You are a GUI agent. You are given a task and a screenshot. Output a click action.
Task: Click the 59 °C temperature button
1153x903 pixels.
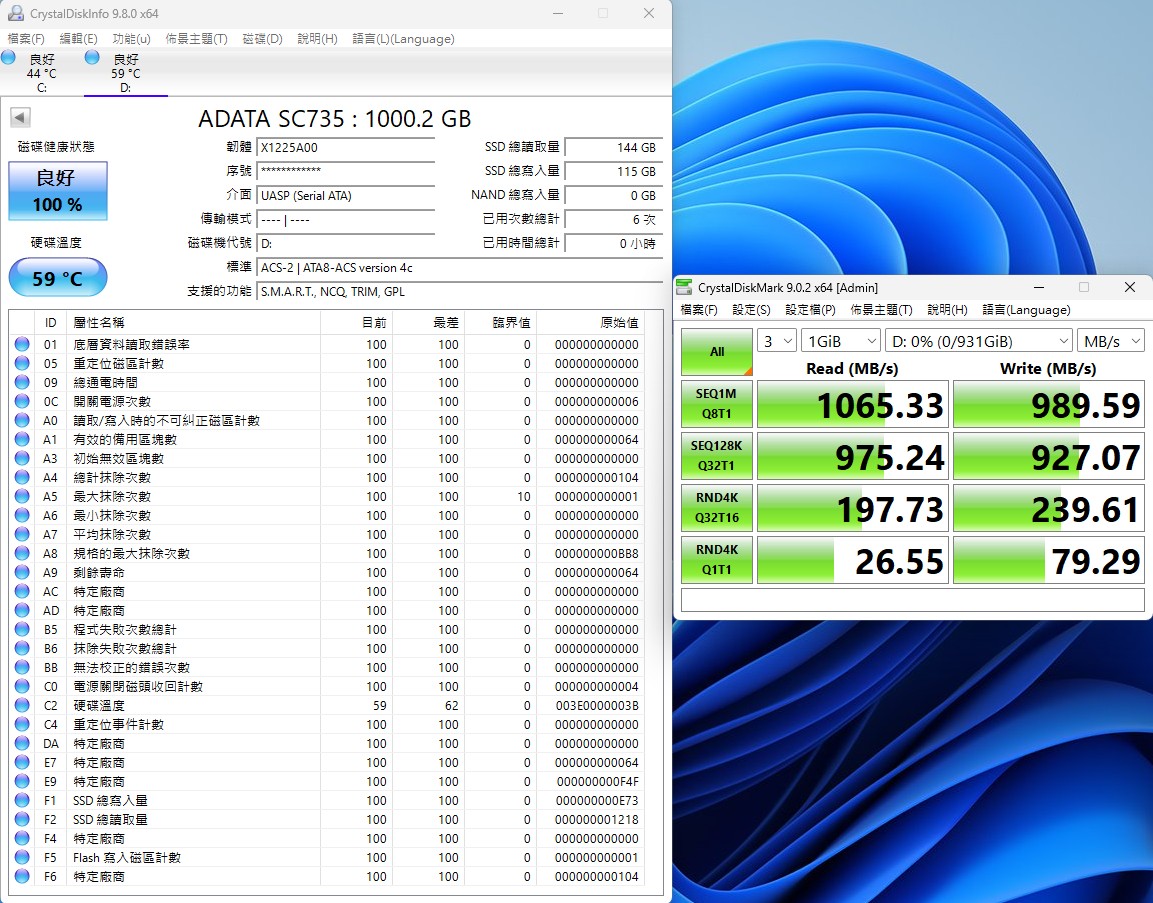coord(58,277)
